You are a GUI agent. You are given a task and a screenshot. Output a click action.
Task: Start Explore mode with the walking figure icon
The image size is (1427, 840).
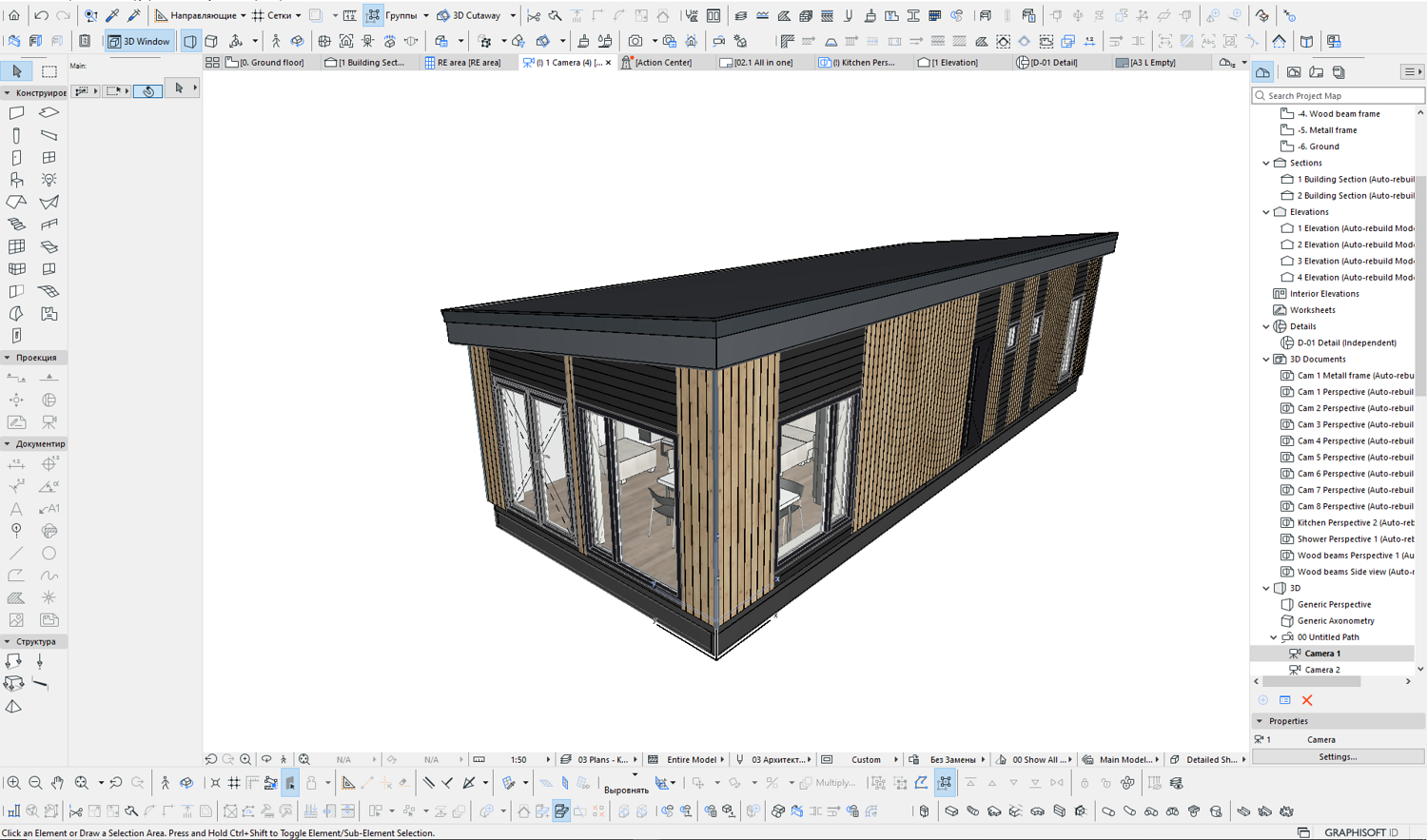(x=276, y=41)
